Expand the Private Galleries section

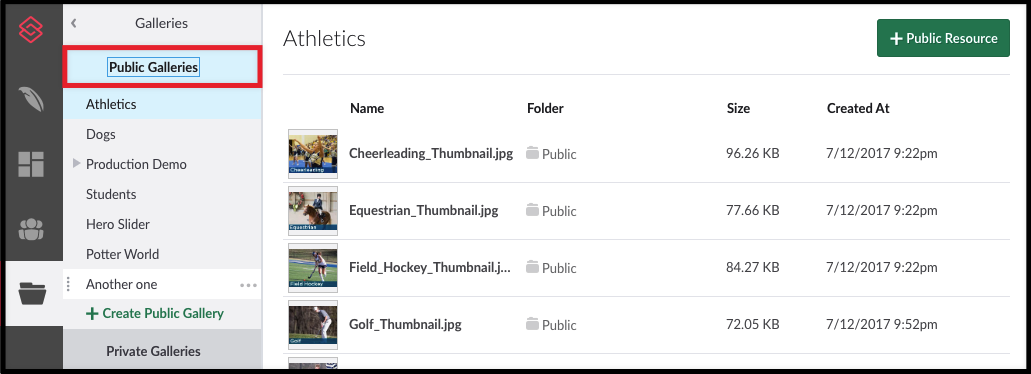[x=153, y=351]
